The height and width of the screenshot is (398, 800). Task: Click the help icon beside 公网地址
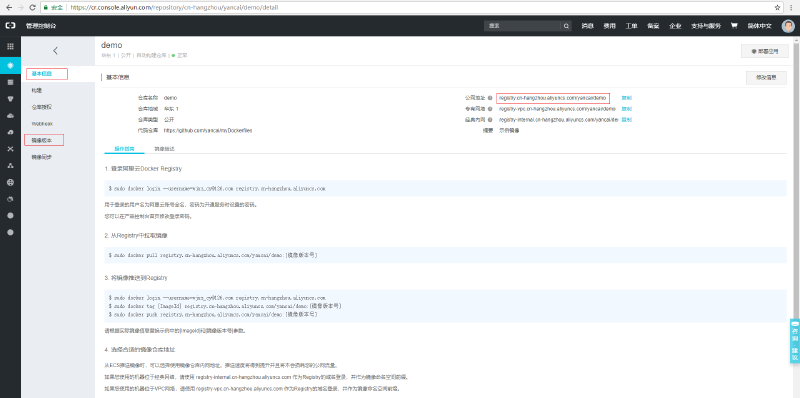pyautogui.click(x=490, y=97)
